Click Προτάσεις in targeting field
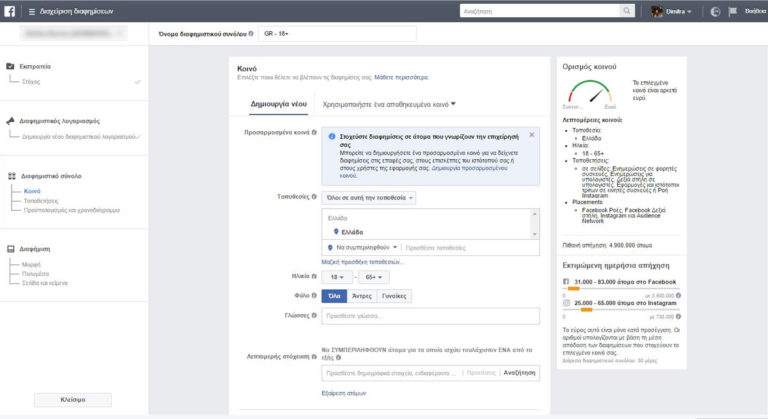The image size is (768, 419). (x=481, y=373)
